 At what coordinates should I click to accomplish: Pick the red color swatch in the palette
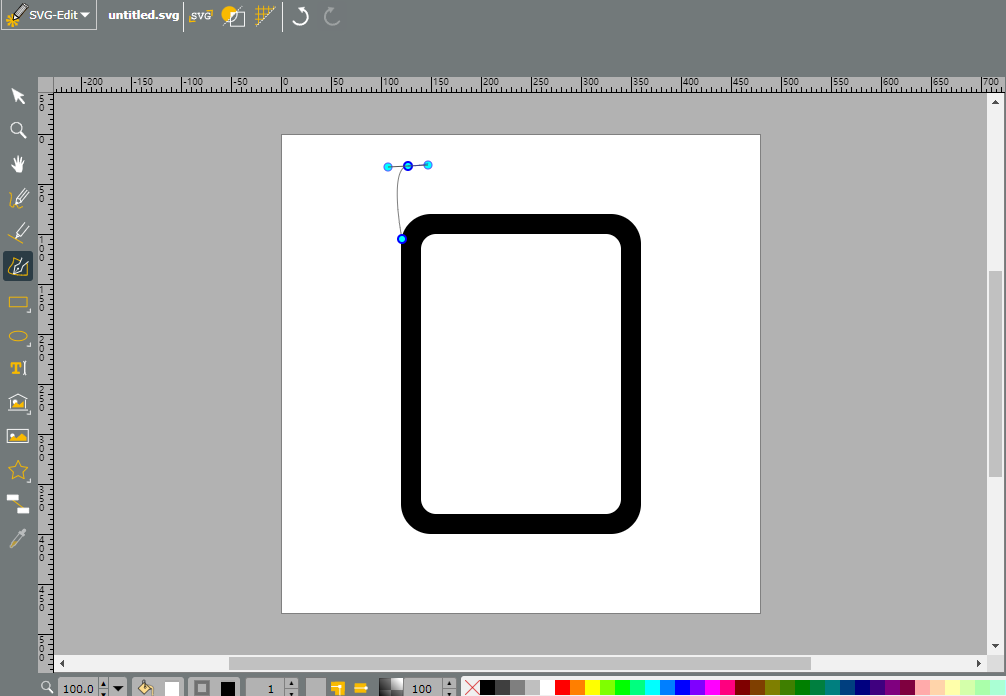click(x=562, y=688)
